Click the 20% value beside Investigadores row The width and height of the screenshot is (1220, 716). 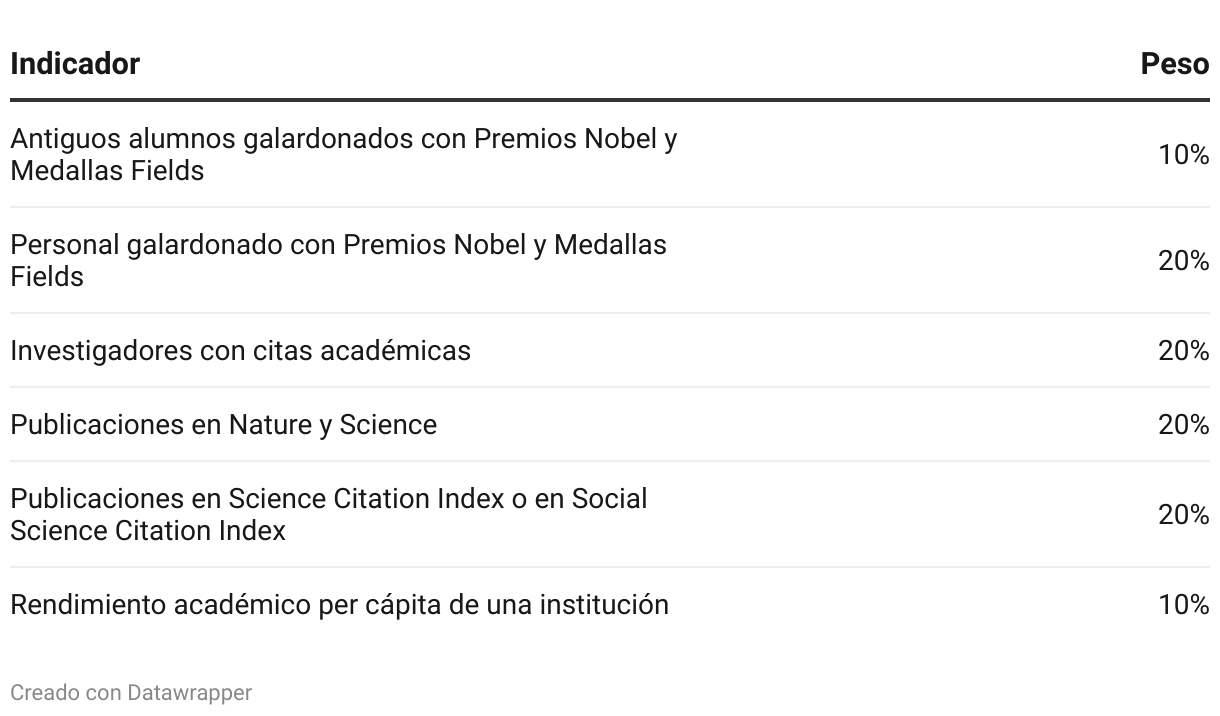(x=1184, y=351)
